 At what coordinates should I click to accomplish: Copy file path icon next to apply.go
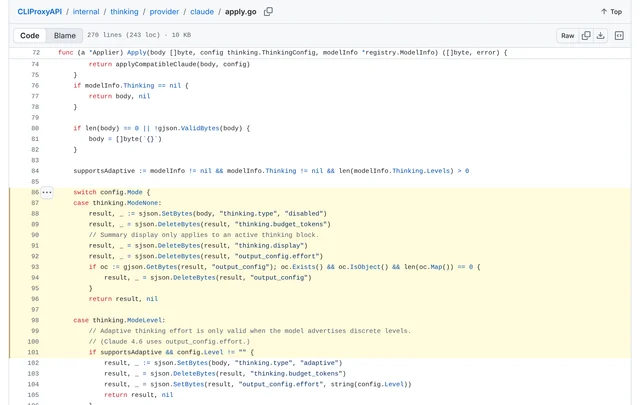click(x=268, y=11)
